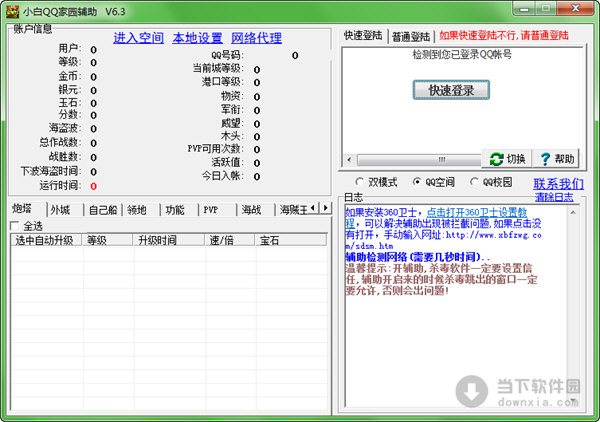Tick the 全选 checkbox

[x=15, y=226]
